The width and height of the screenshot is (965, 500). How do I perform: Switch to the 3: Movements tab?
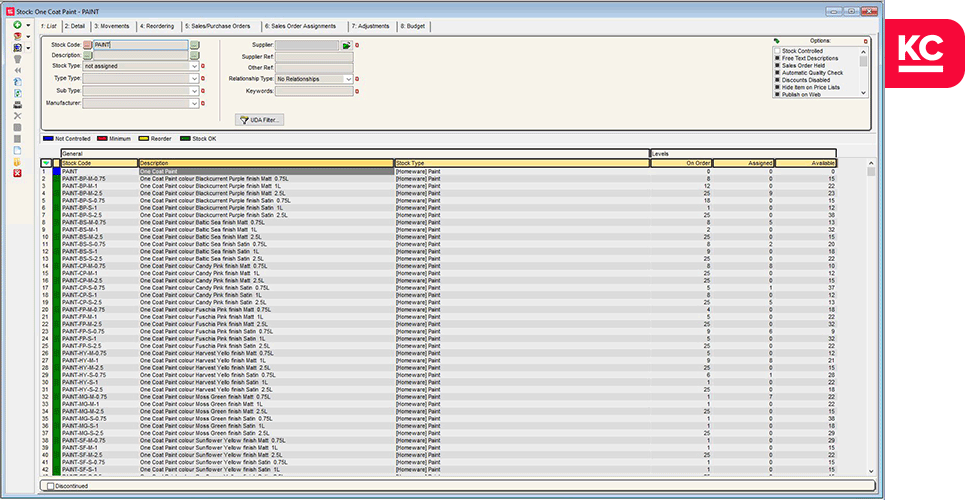tap(111, 26)
